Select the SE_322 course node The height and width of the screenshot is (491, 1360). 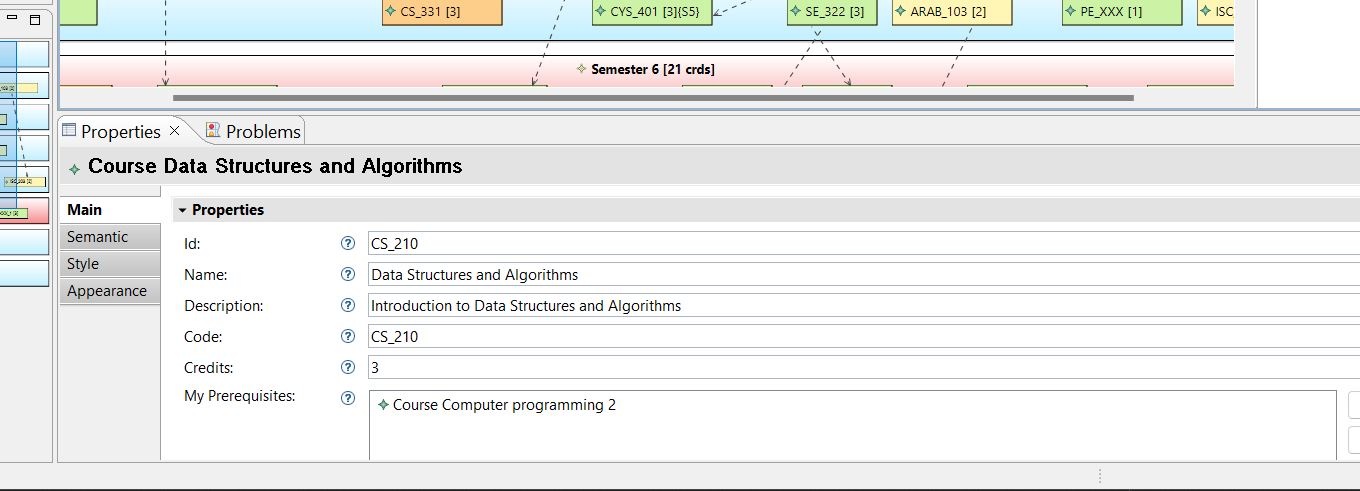point(832,12)
